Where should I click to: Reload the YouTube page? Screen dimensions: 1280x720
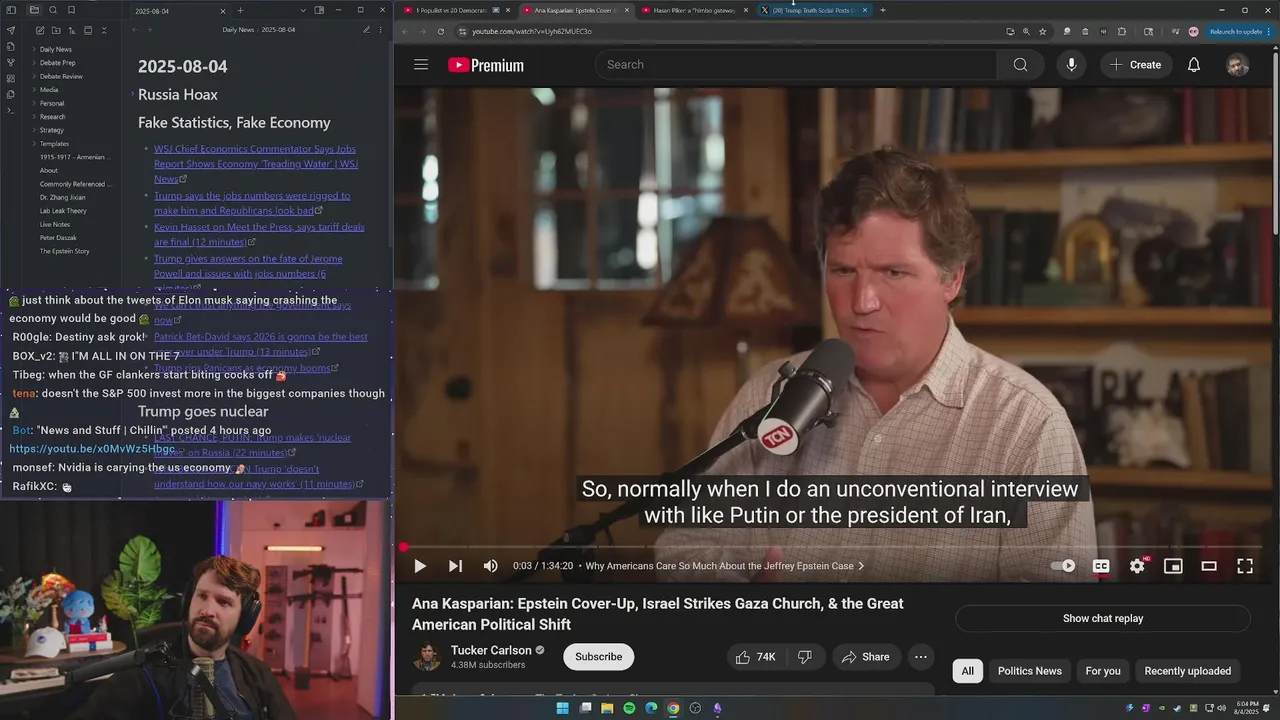click(x=441, y=31)
